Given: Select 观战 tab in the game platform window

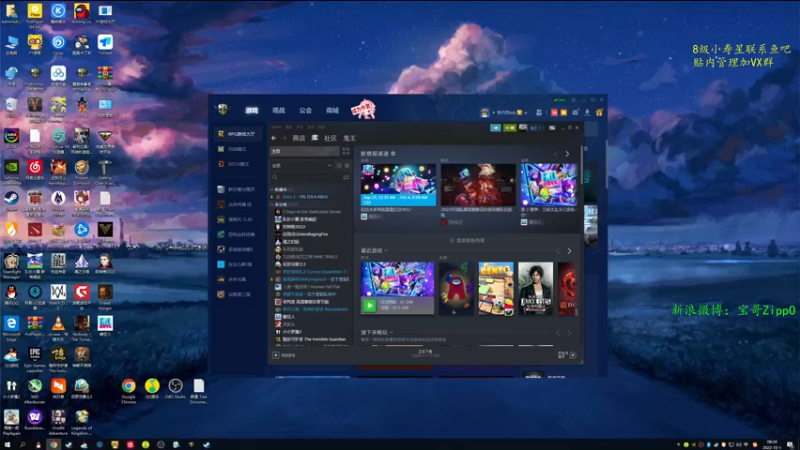Looking at the screenshot, I should 279,110.
